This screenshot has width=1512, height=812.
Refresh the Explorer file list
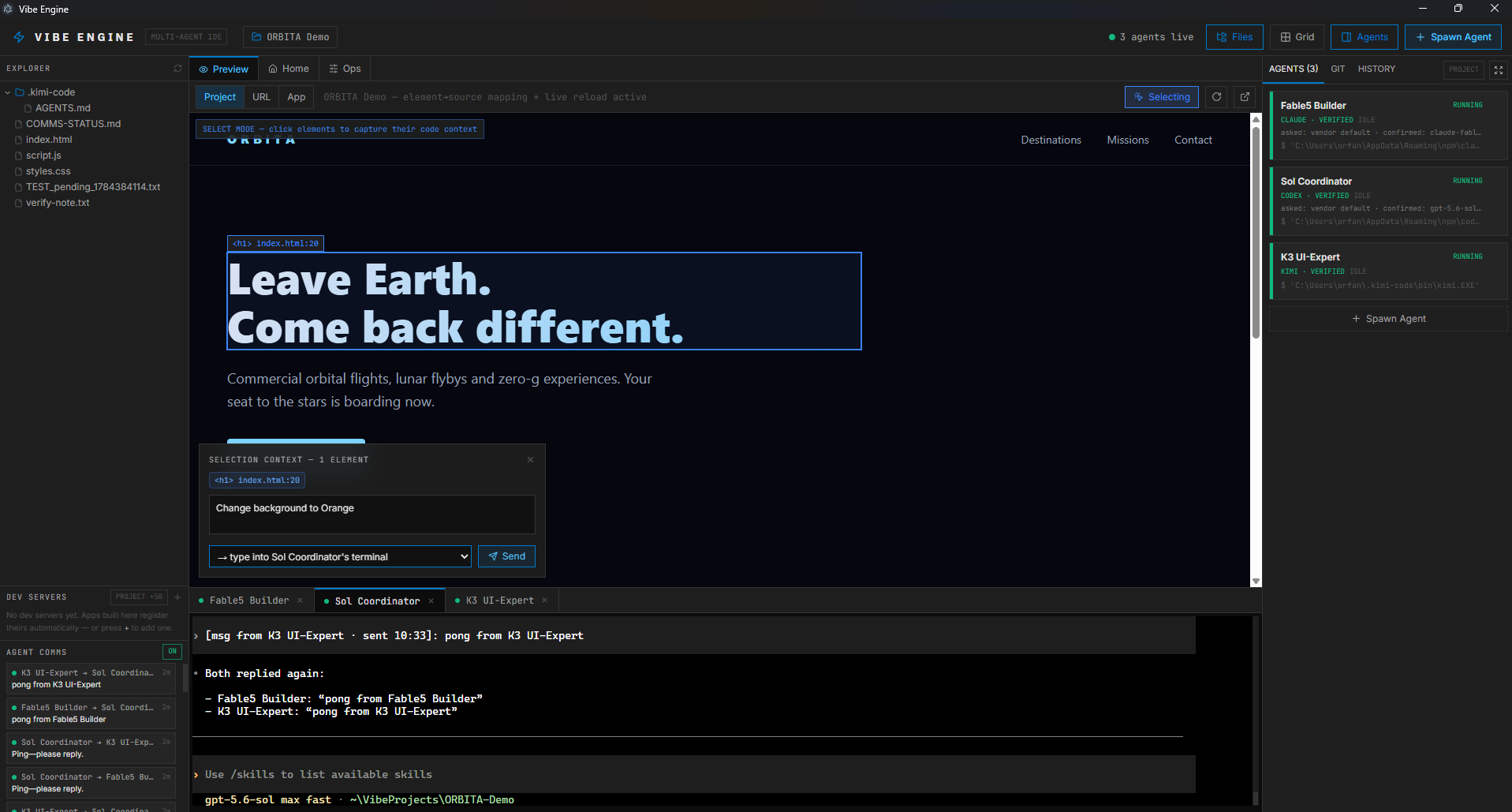[x=177, y=69]
